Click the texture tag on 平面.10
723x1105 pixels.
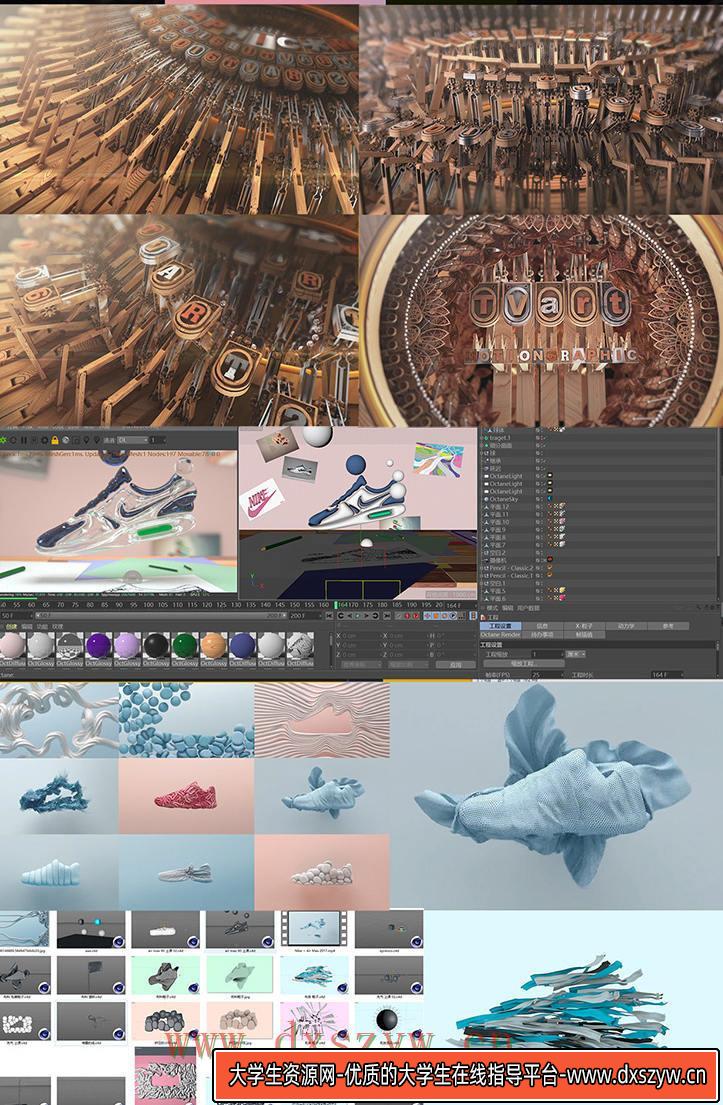(x=562, y=521)
